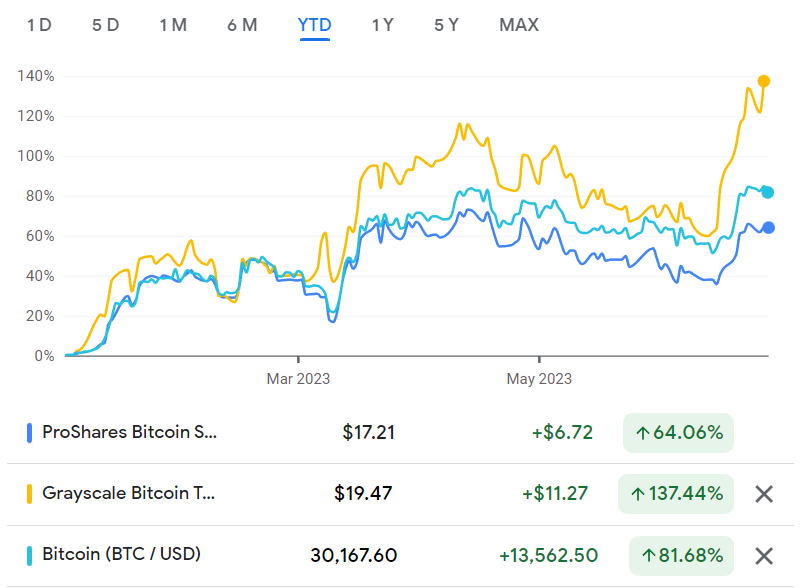Click the yellow endpoint dot on chart
The width and height of the screenshot is (812, 588).
pos(763,81)
